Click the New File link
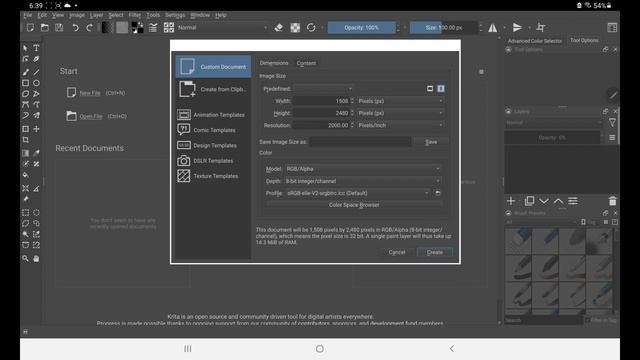Viewport: 640px width, 360px height. (90, 93)
